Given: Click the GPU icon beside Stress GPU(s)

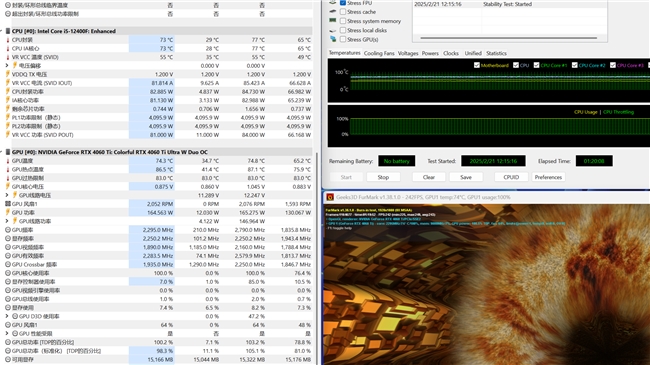Looking at the screenshot, I should pos(333,39).
